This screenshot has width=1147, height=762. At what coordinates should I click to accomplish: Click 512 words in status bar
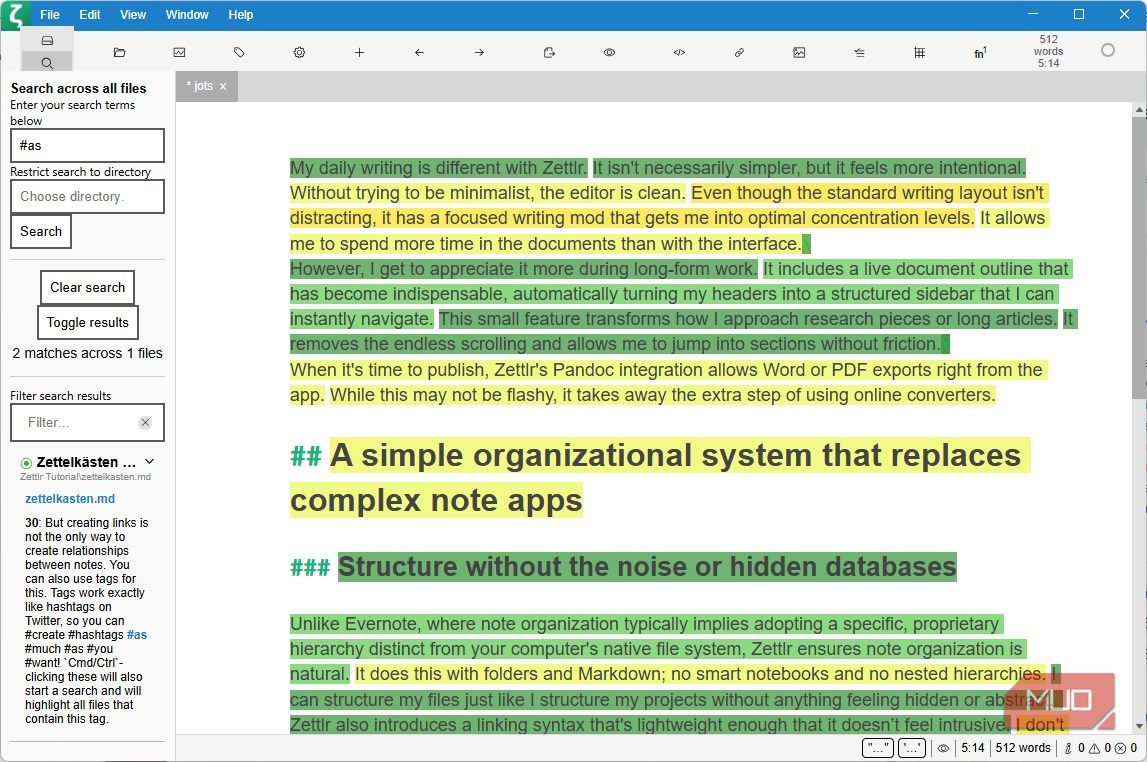1023,748
